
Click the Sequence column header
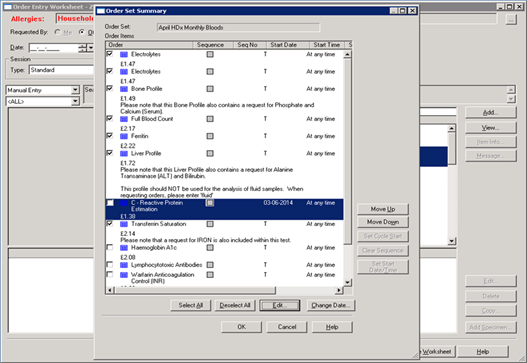[x=213, y=45]
